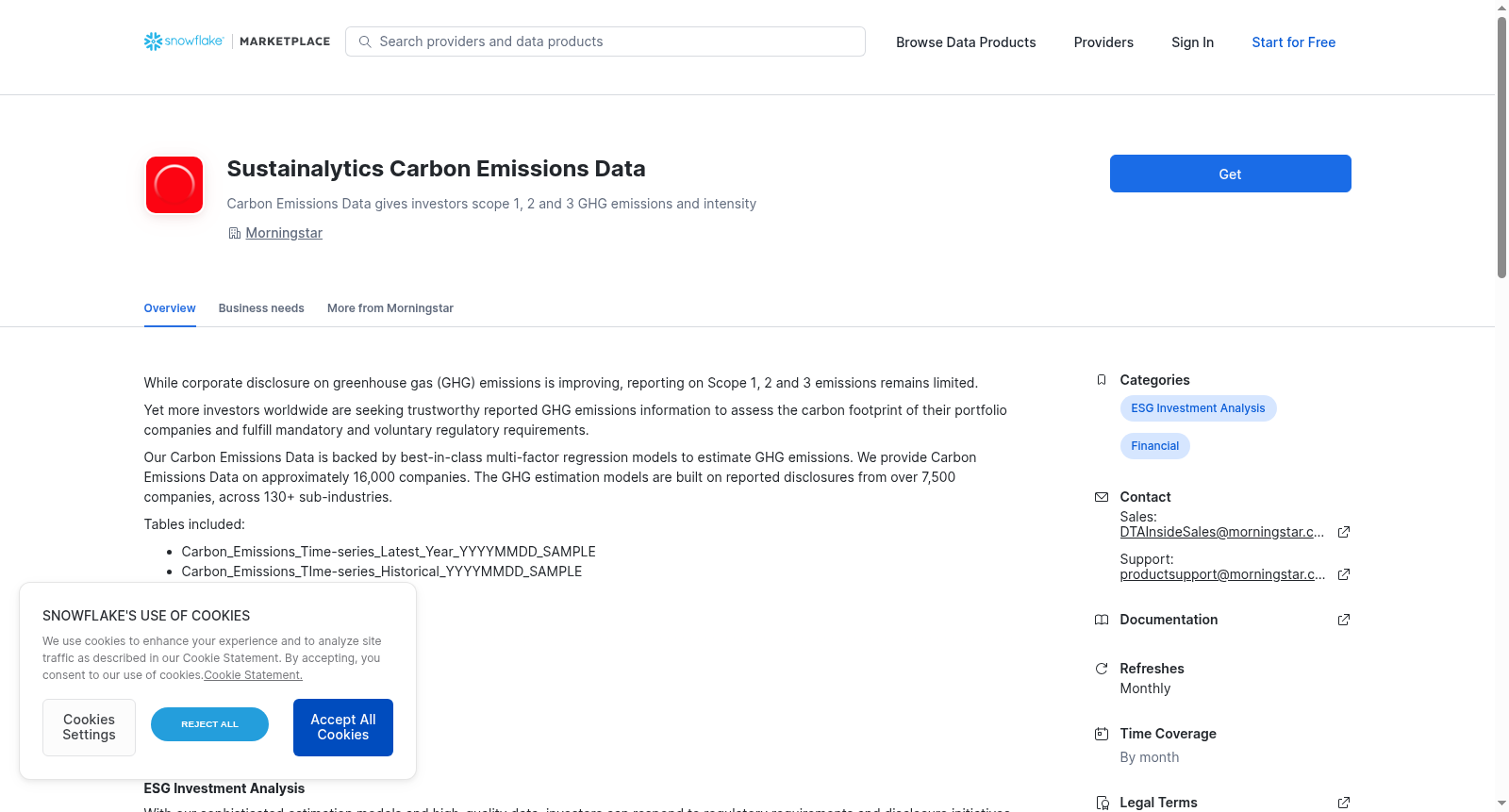Viewport: 1509px width, 812px height.
Task: Open the Cookie Statement link
Action: pyautogui.click(x=253, y=675)
